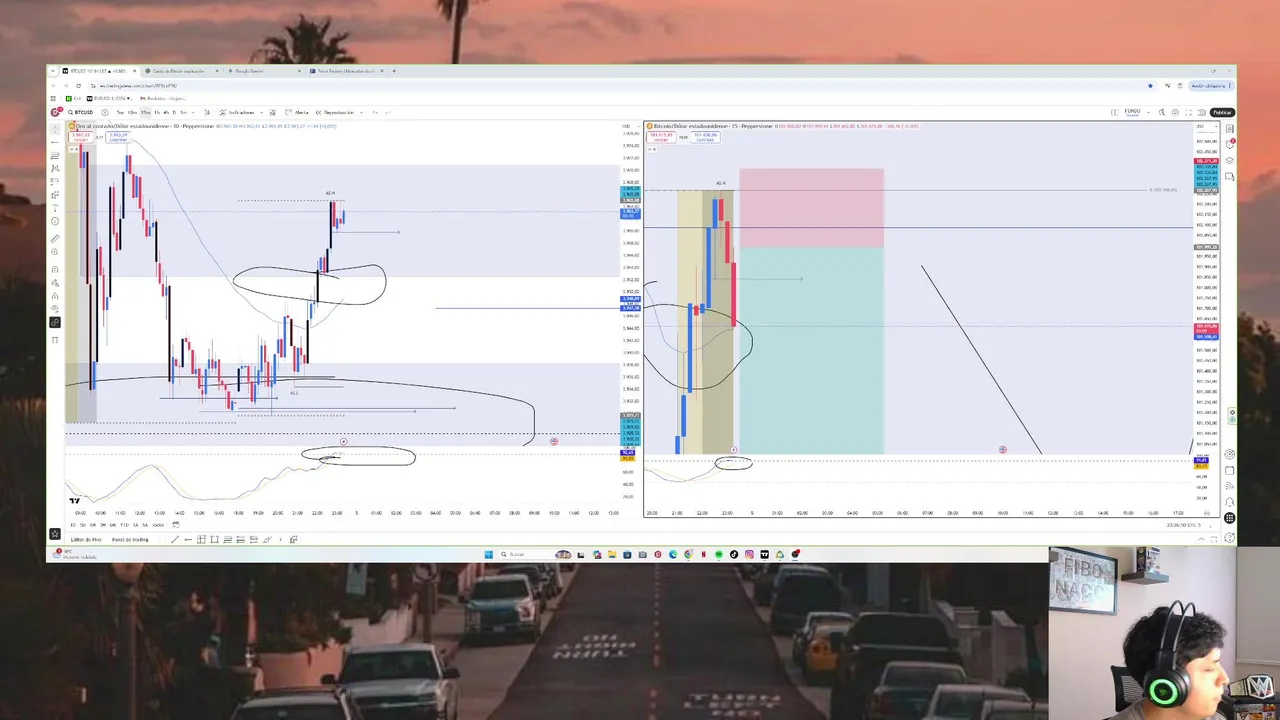Select the 15m timeframe
The height and width of the screenshot is (720, 1280).
coord(145,112)
